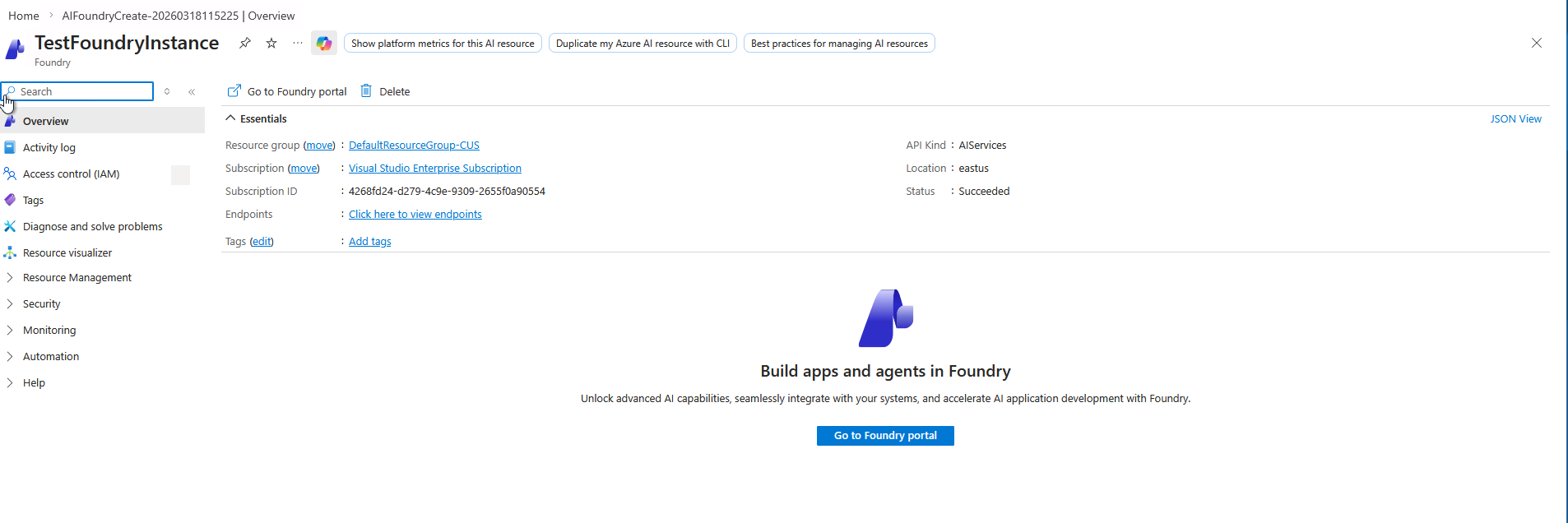Open Activity log page

click(x=49, y=147)
